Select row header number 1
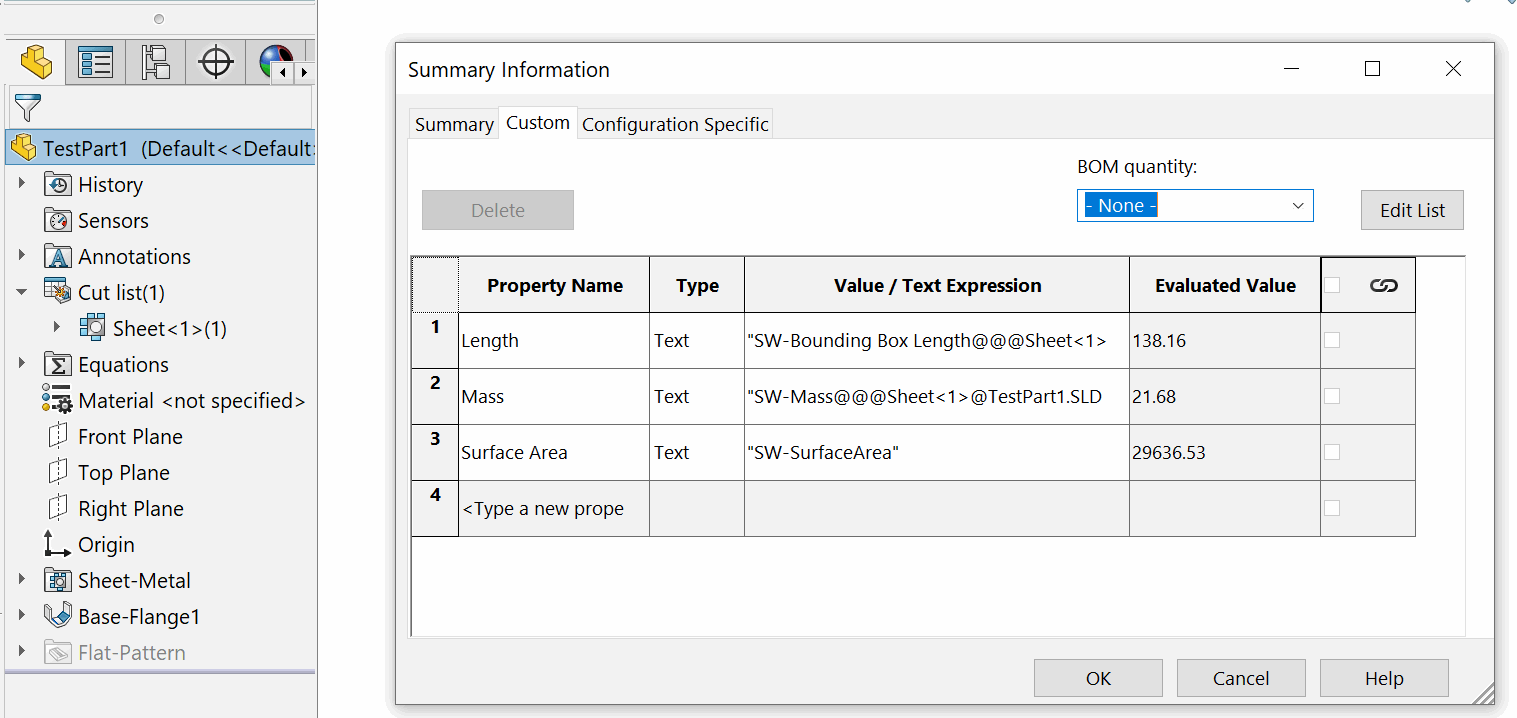 (x=435, y=340)
